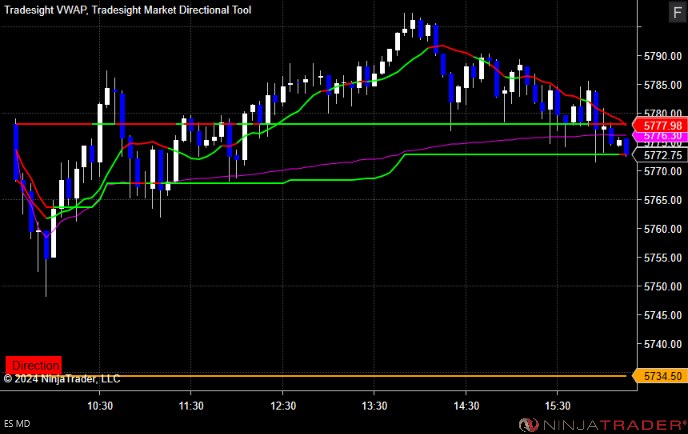The image size is (688, 434).
Task: Click the 5760.00 price axis label
Action: pos(663,229)
